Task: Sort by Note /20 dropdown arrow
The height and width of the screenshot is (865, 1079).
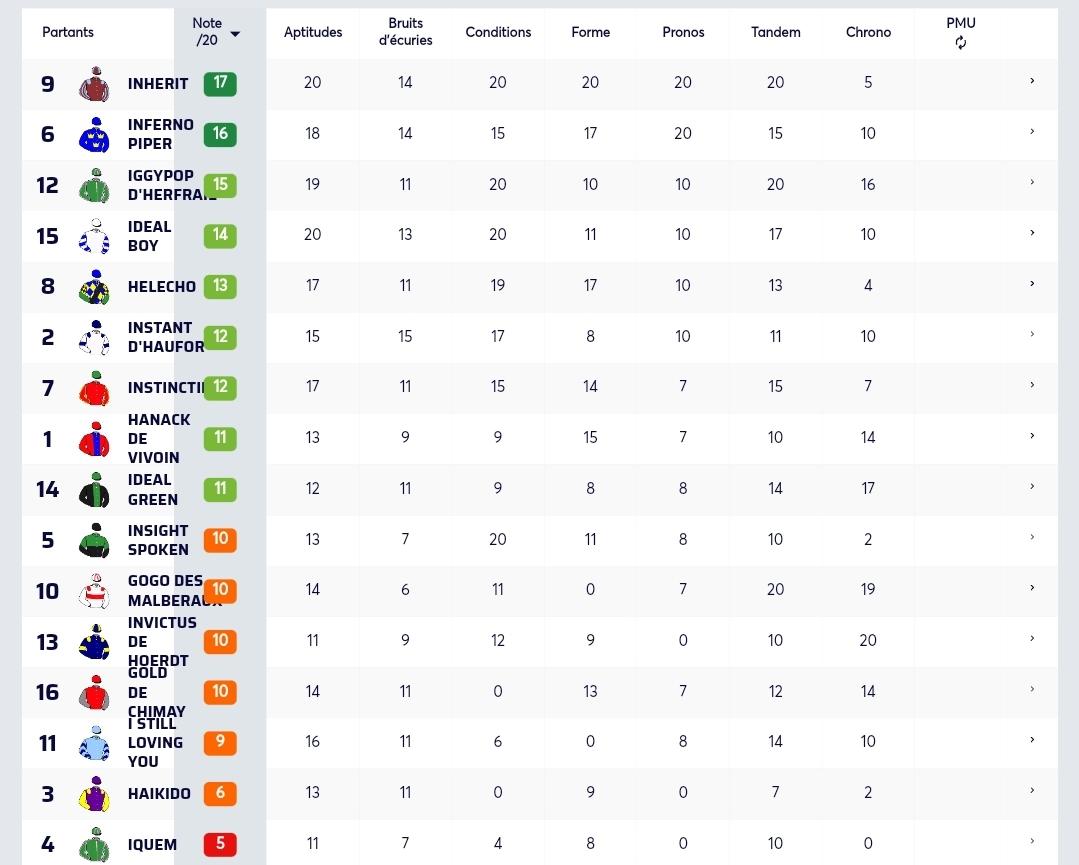Action: point(235,34)
